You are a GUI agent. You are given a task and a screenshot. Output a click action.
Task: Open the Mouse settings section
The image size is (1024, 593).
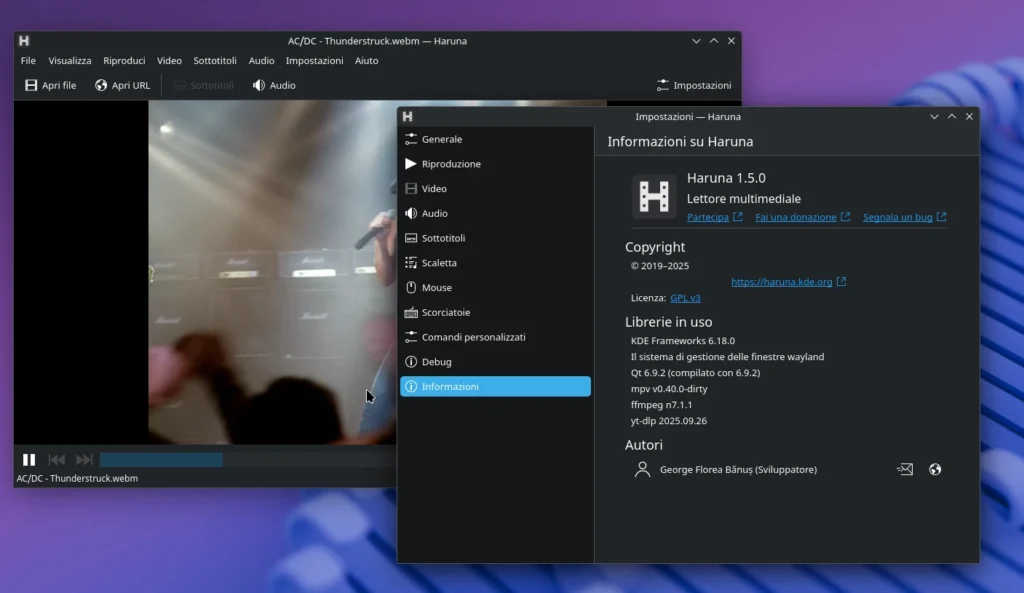click(x=434, y=287)
